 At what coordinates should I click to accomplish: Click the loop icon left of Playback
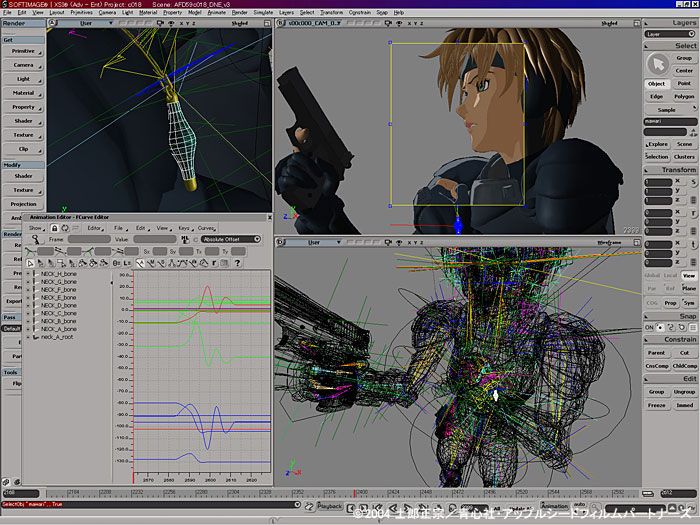pos(309,507)
